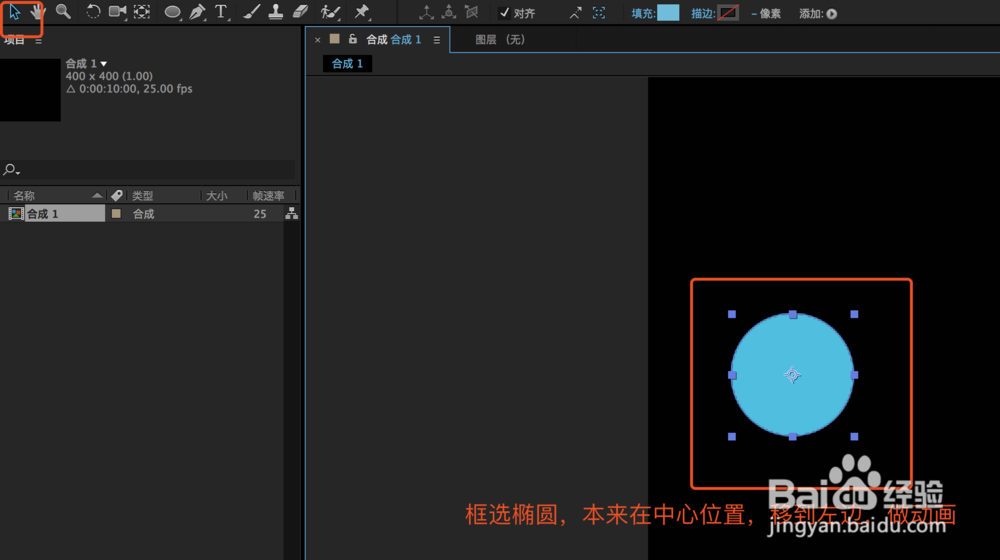Select the Rotation tool
The image size is (1000, 560).
pos(93,11)
